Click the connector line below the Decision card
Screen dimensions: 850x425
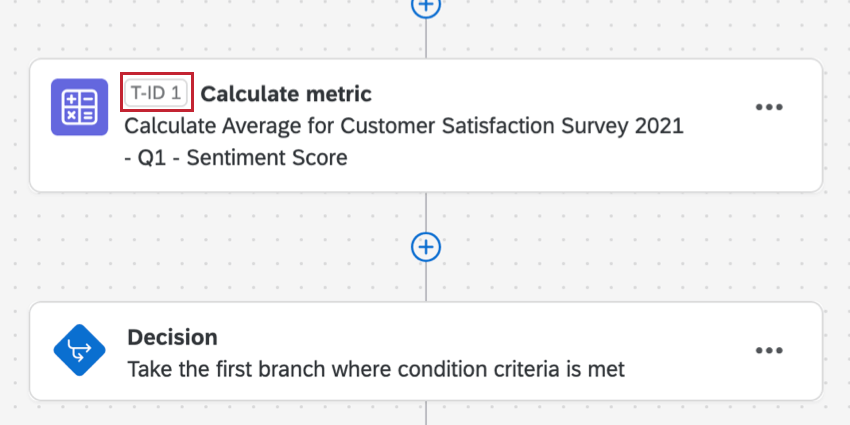point(426,413)
